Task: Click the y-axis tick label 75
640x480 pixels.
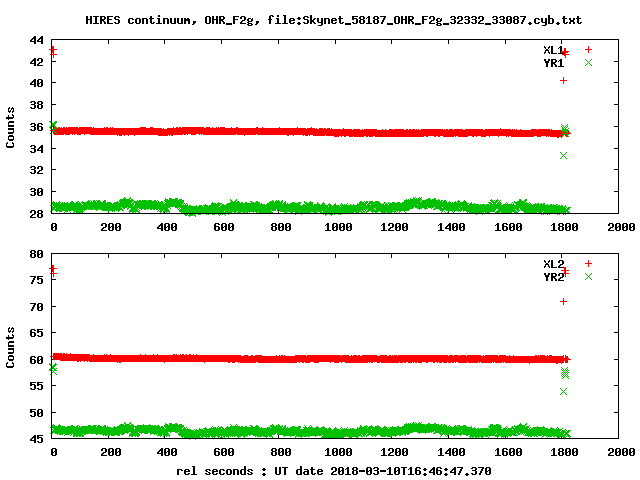Action: (36, 280)
